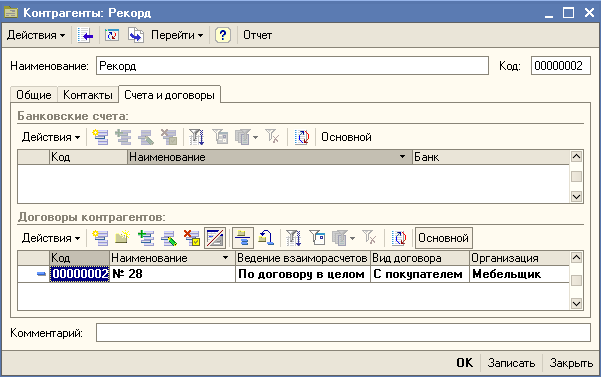The image size is (601, 377).
Task: Click the Записать button
Action: click(511, 363)
